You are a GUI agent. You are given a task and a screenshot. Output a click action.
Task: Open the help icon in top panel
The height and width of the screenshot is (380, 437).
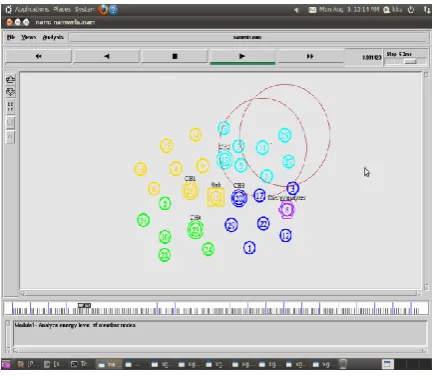pyautogui.click(x=113, y=10)
